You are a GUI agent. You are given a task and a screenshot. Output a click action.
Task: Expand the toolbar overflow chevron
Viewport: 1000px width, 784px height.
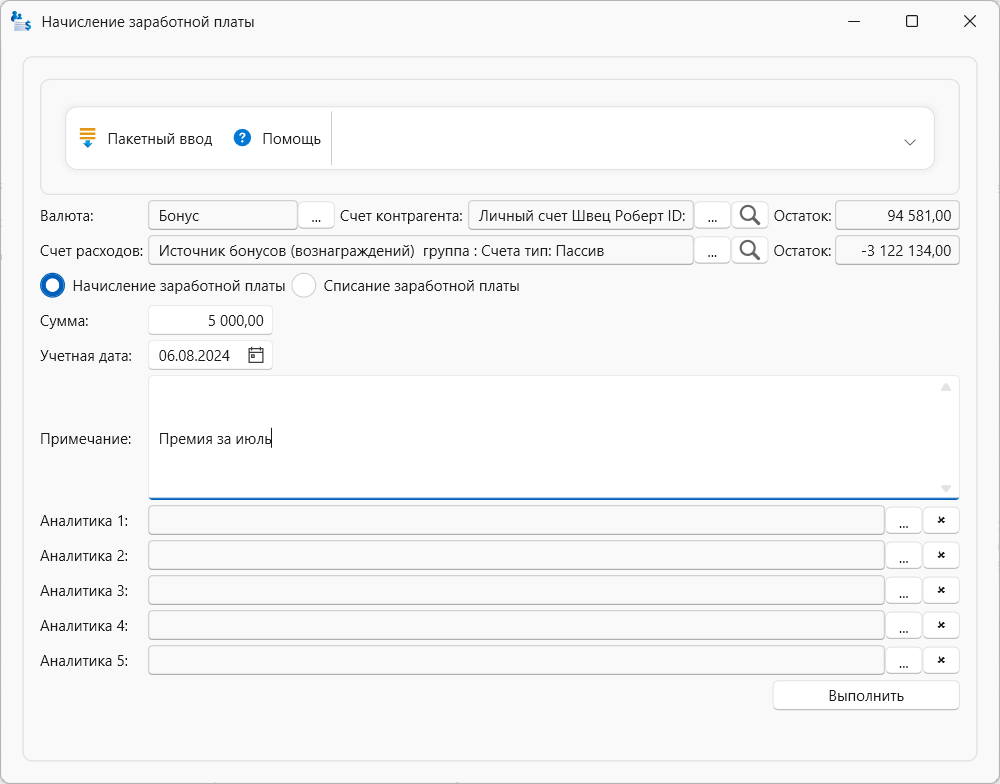[910, 142]
